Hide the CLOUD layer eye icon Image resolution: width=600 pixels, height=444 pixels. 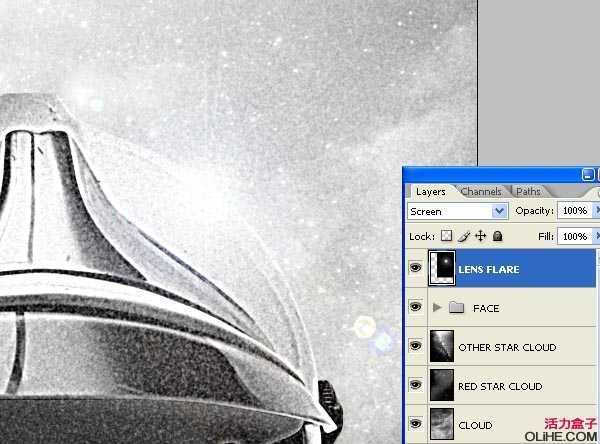click(x=415, y=425)
